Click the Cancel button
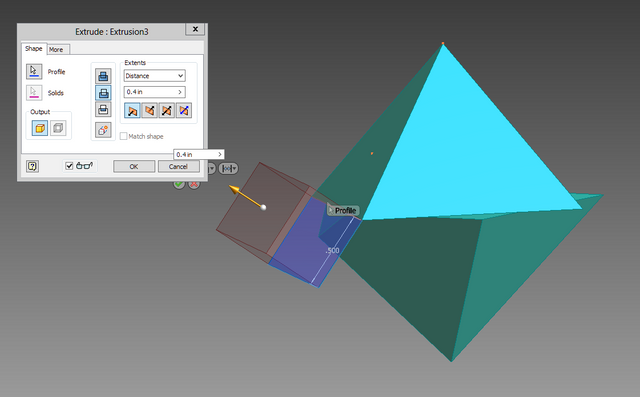Viewport: 640px width, 397px height. point(178,166)
